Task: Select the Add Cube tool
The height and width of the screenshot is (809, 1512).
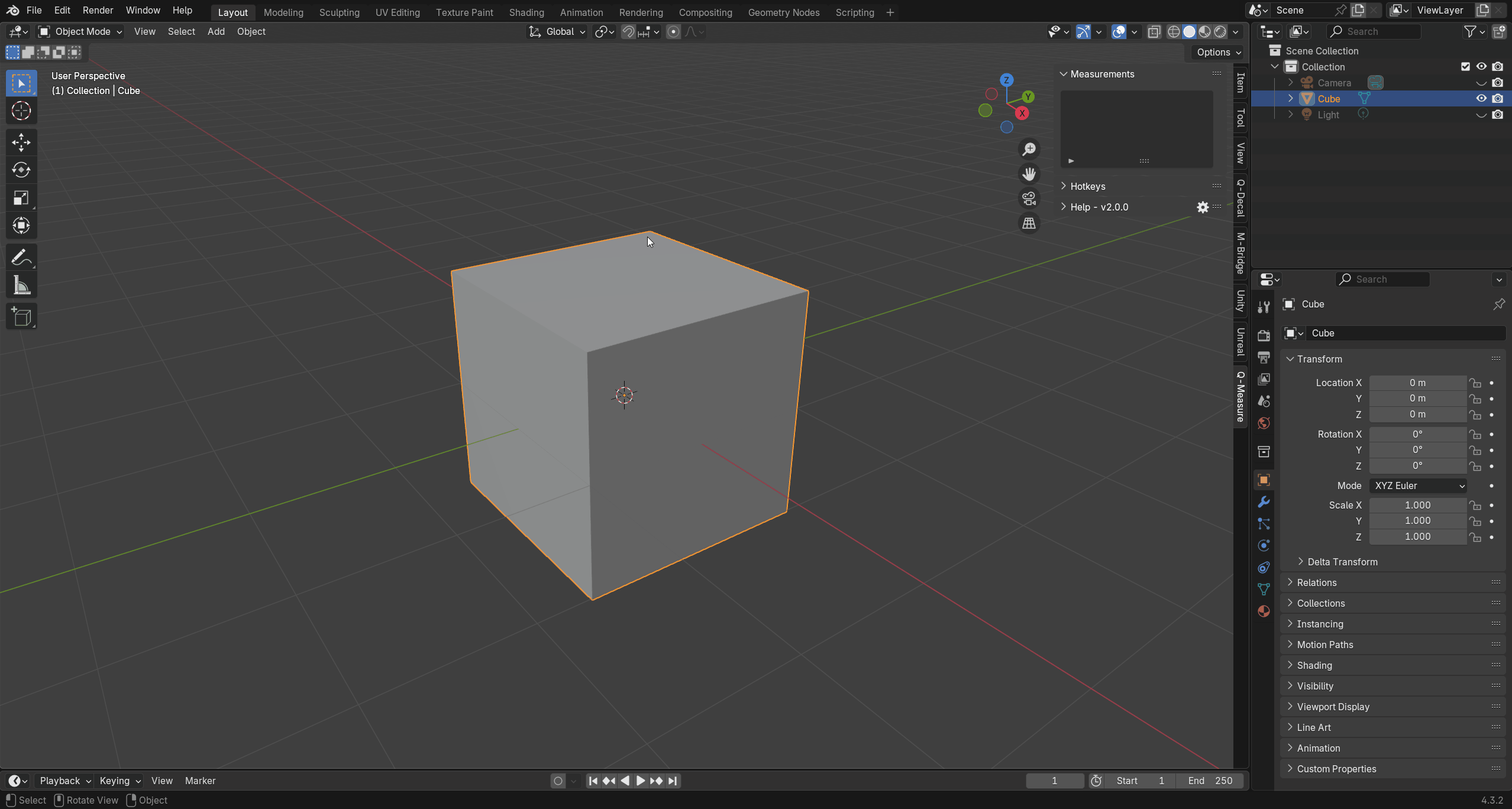Action: tap(21, 317)
